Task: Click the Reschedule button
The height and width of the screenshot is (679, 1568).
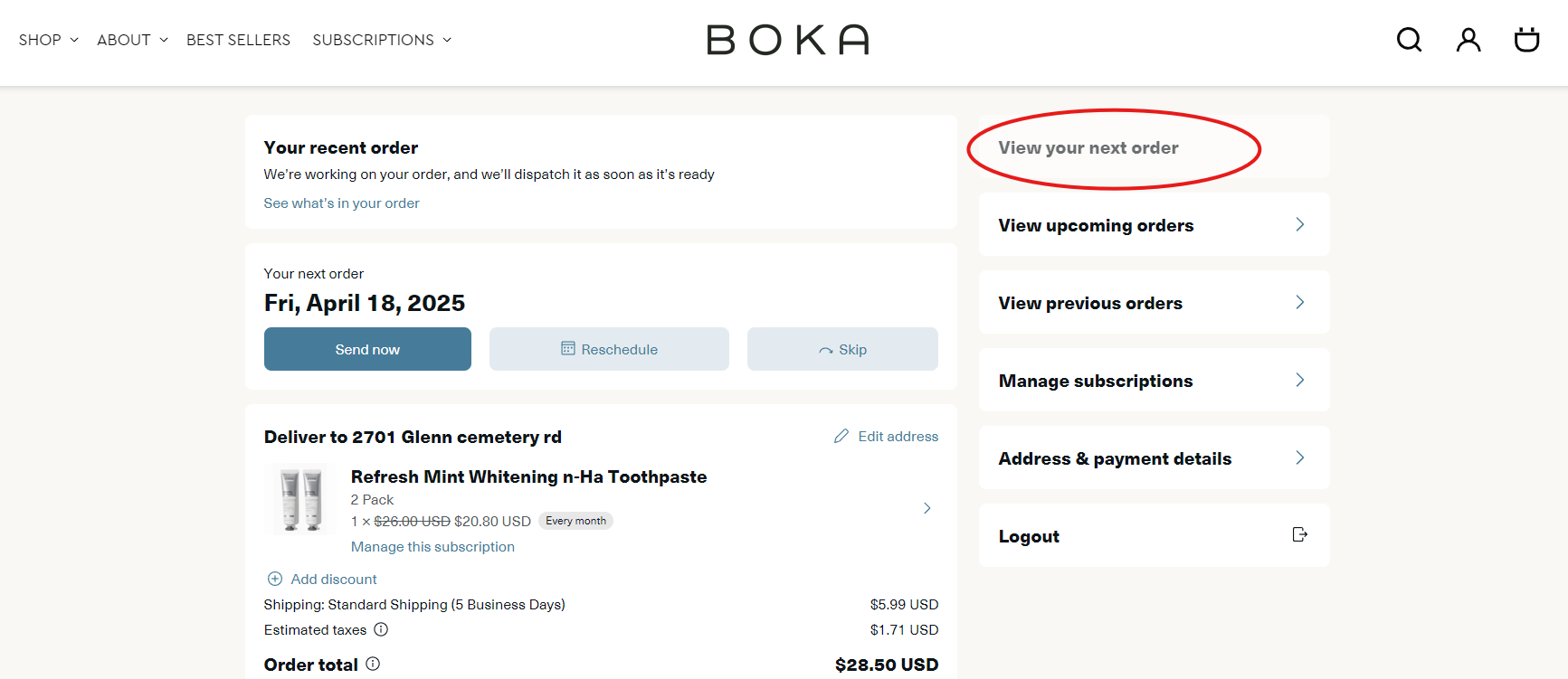Action: (609, 349)
